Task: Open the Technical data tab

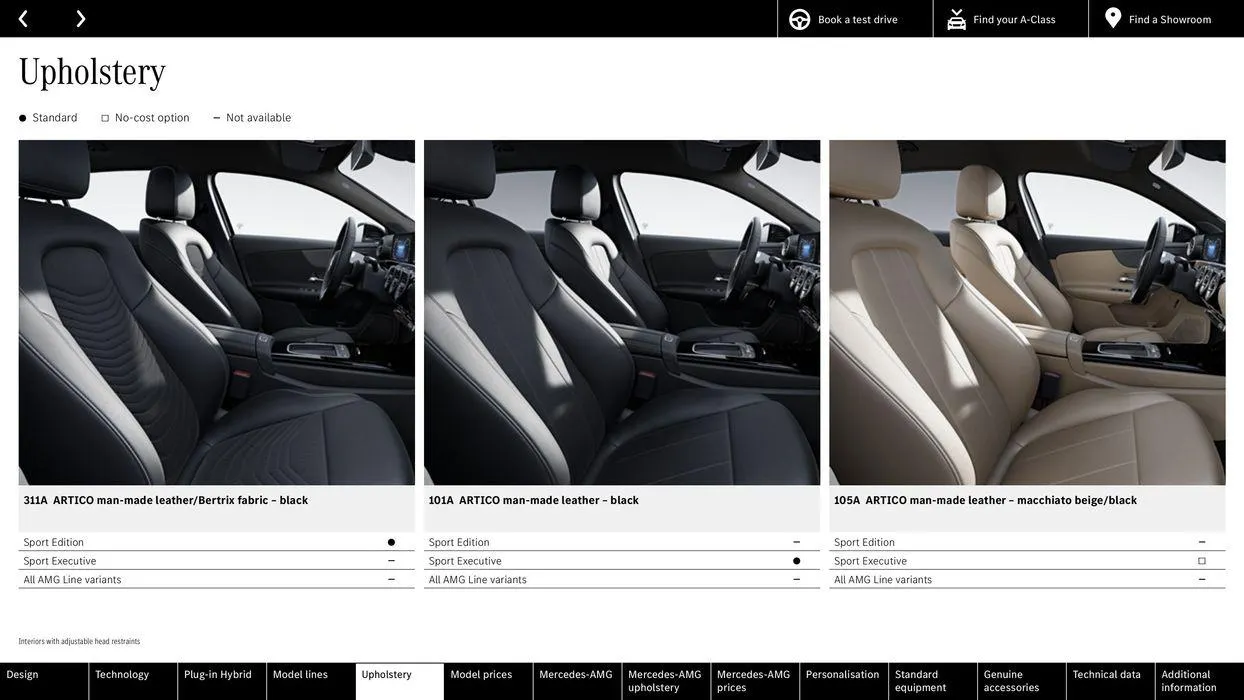Action: (1106, 675)
